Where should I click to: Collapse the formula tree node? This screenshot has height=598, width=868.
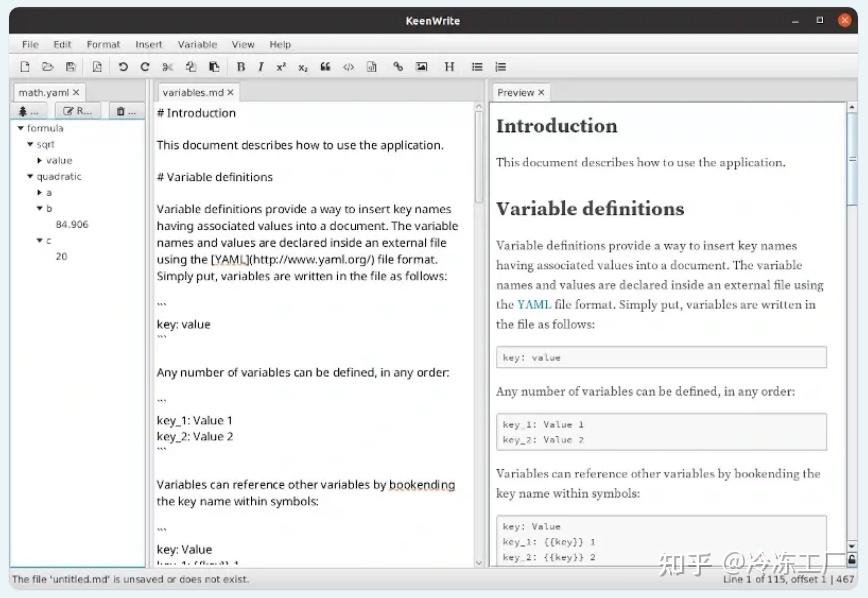20,128
